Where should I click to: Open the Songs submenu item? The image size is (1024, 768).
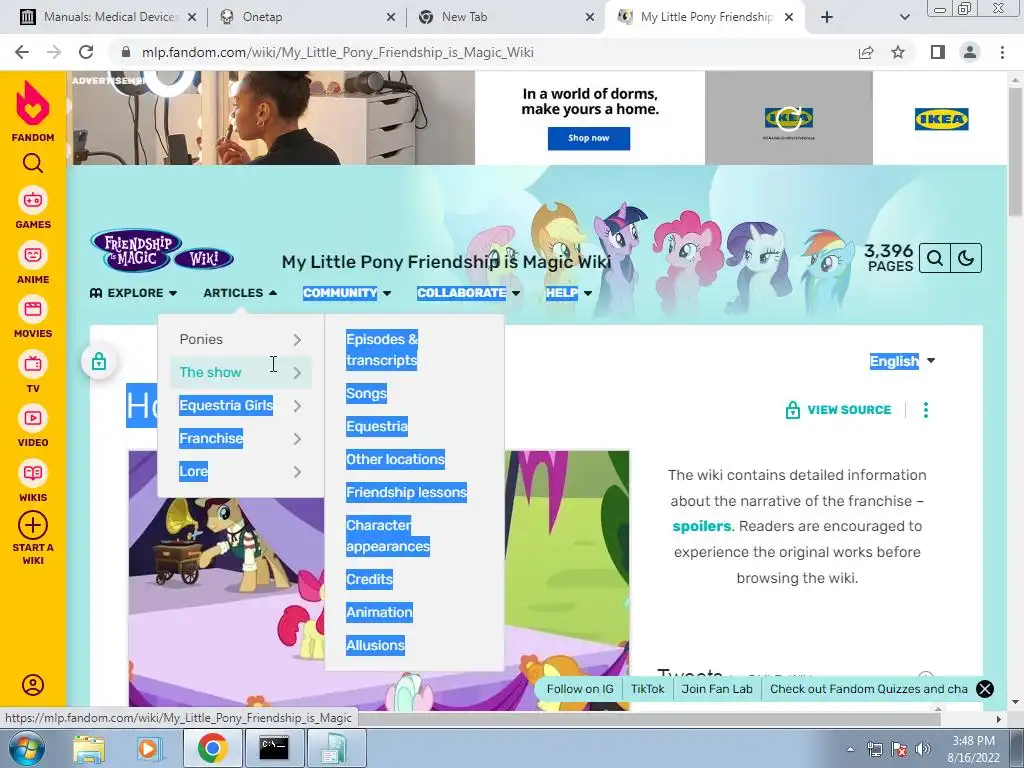tap(366, 393)
